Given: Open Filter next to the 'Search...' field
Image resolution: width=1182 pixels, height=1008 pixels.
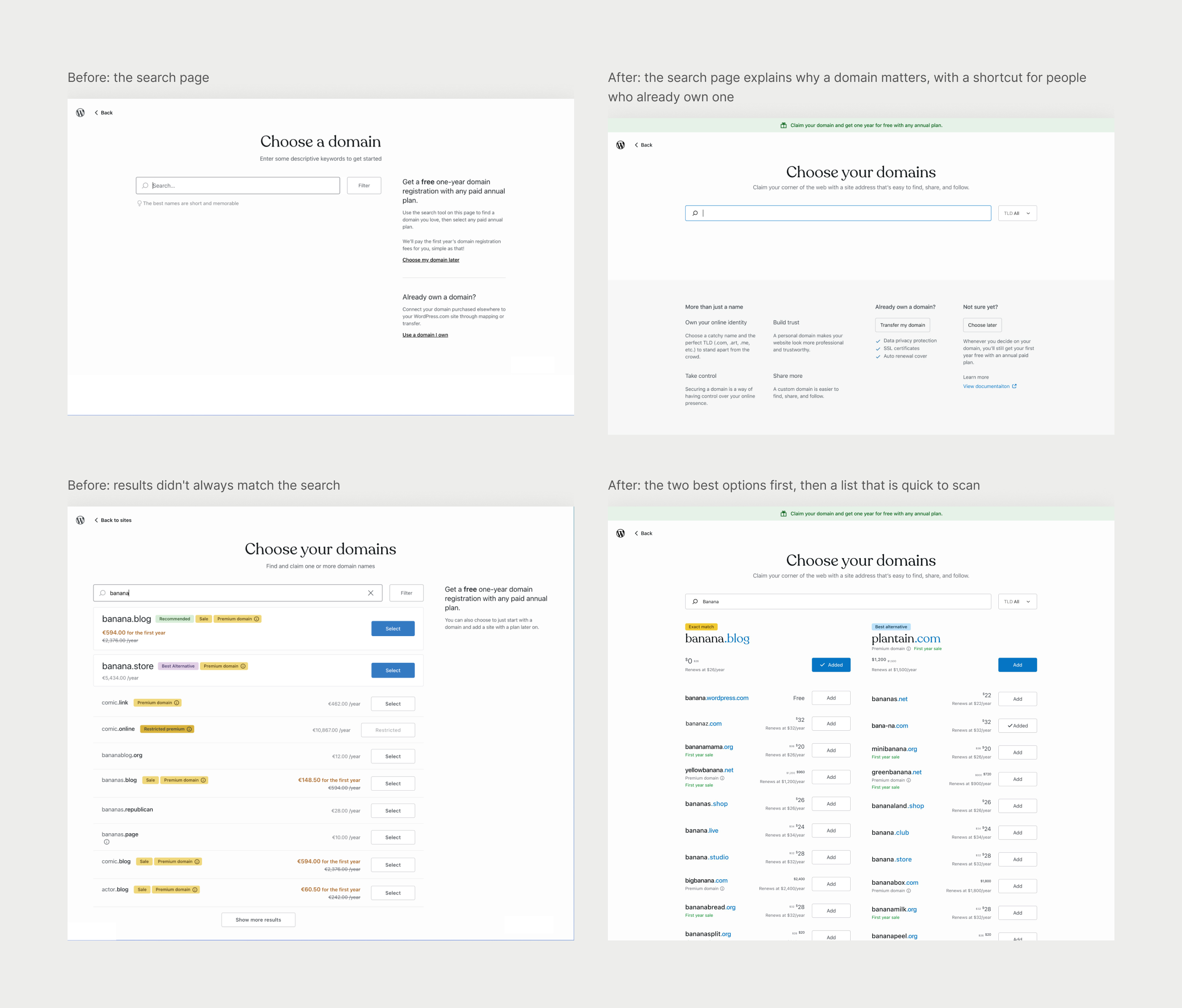Looking at the screenshot, I should click(x=364, y=186).
